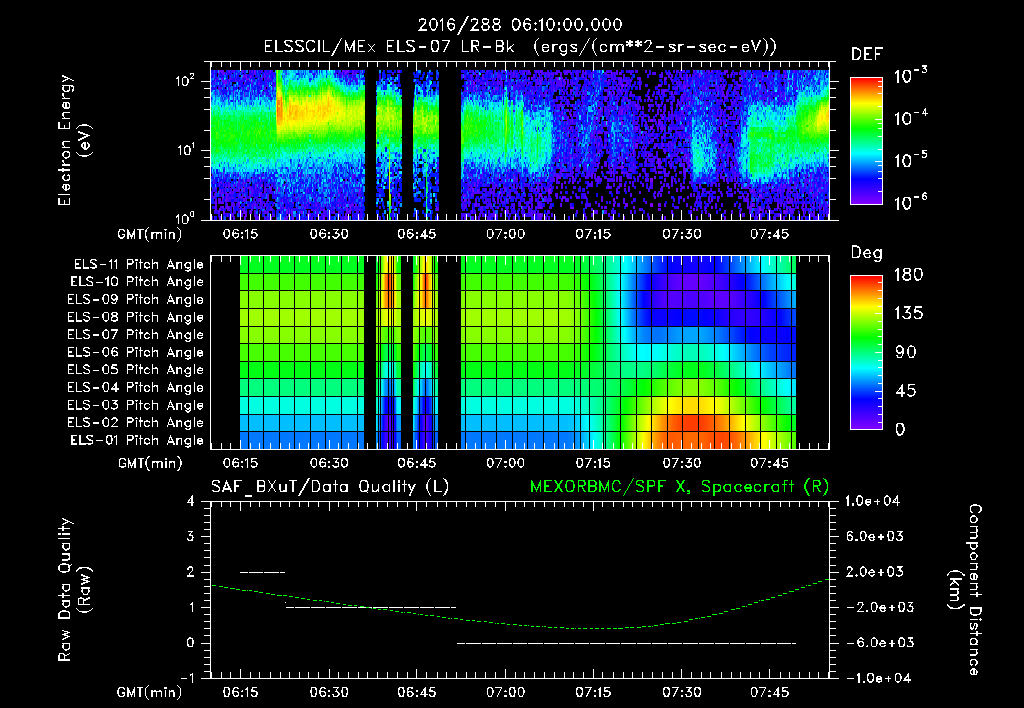Viewport: 1024px width, 708px height.
Task: Click the 10^-5 value on the DEF scale
Action: click(911, 160)
